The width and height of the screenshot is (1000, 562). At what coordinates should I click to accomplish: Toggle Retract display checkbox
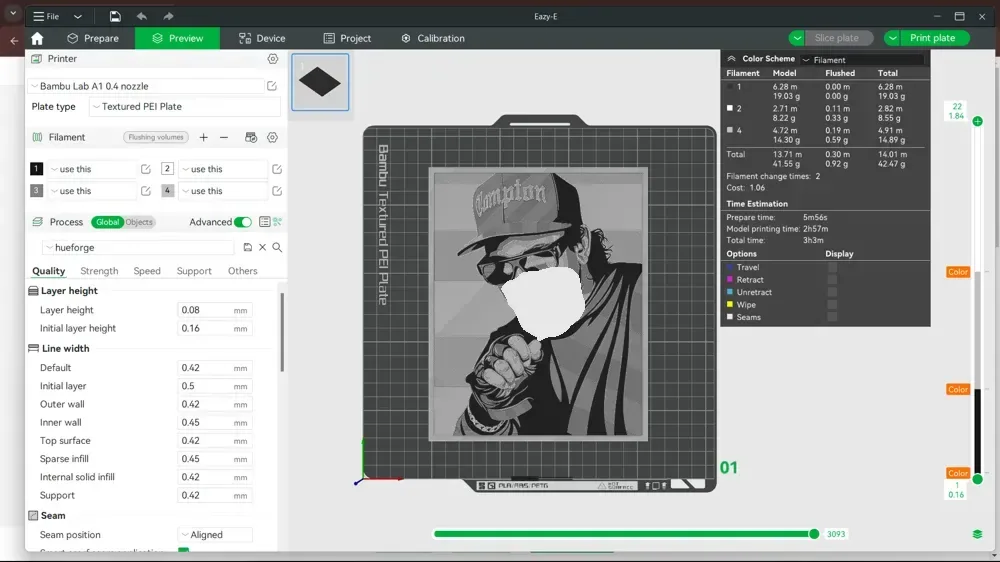click(x=832, y=279)
